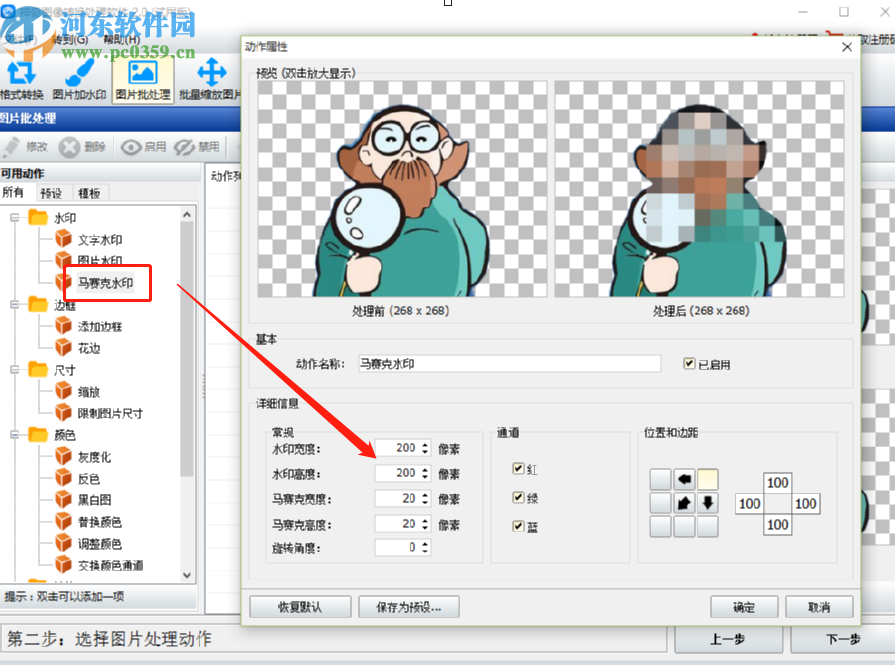Focus the 旋转角度 value field
895x665 pixels.
[398, 547]
